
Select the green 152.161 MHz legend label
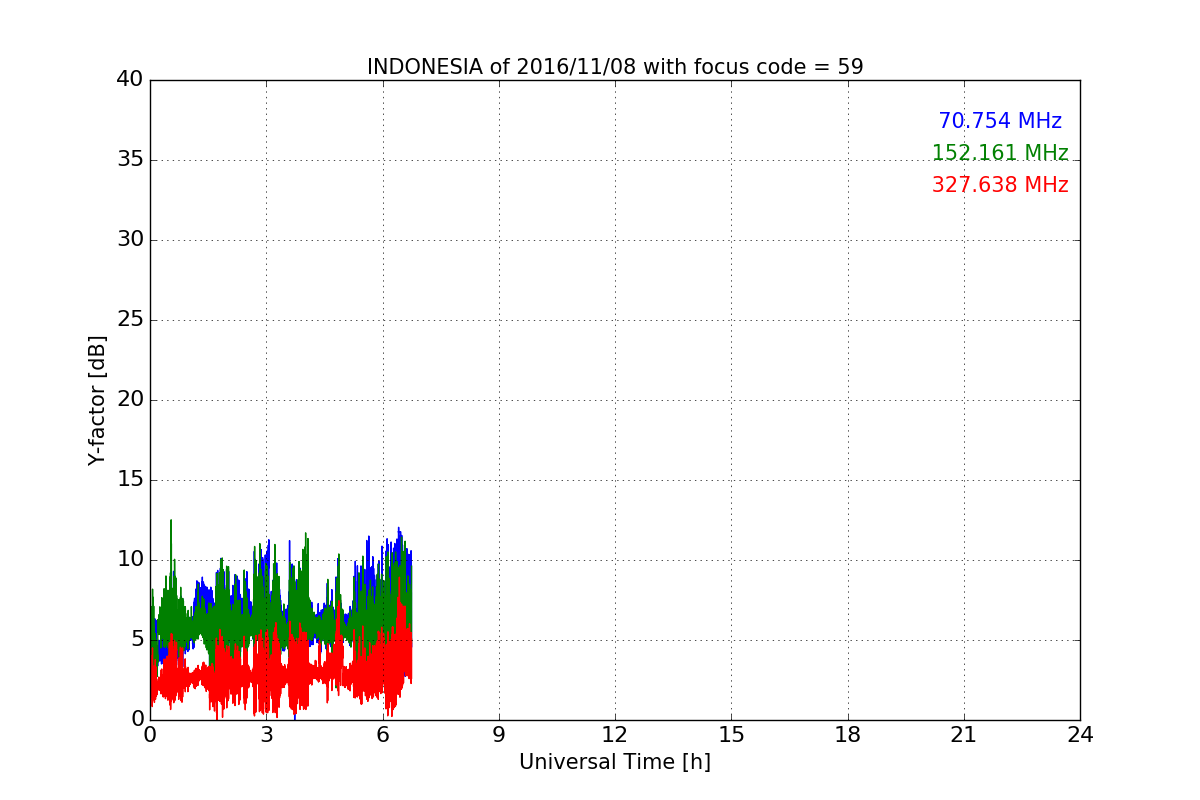pos(1000,153)
